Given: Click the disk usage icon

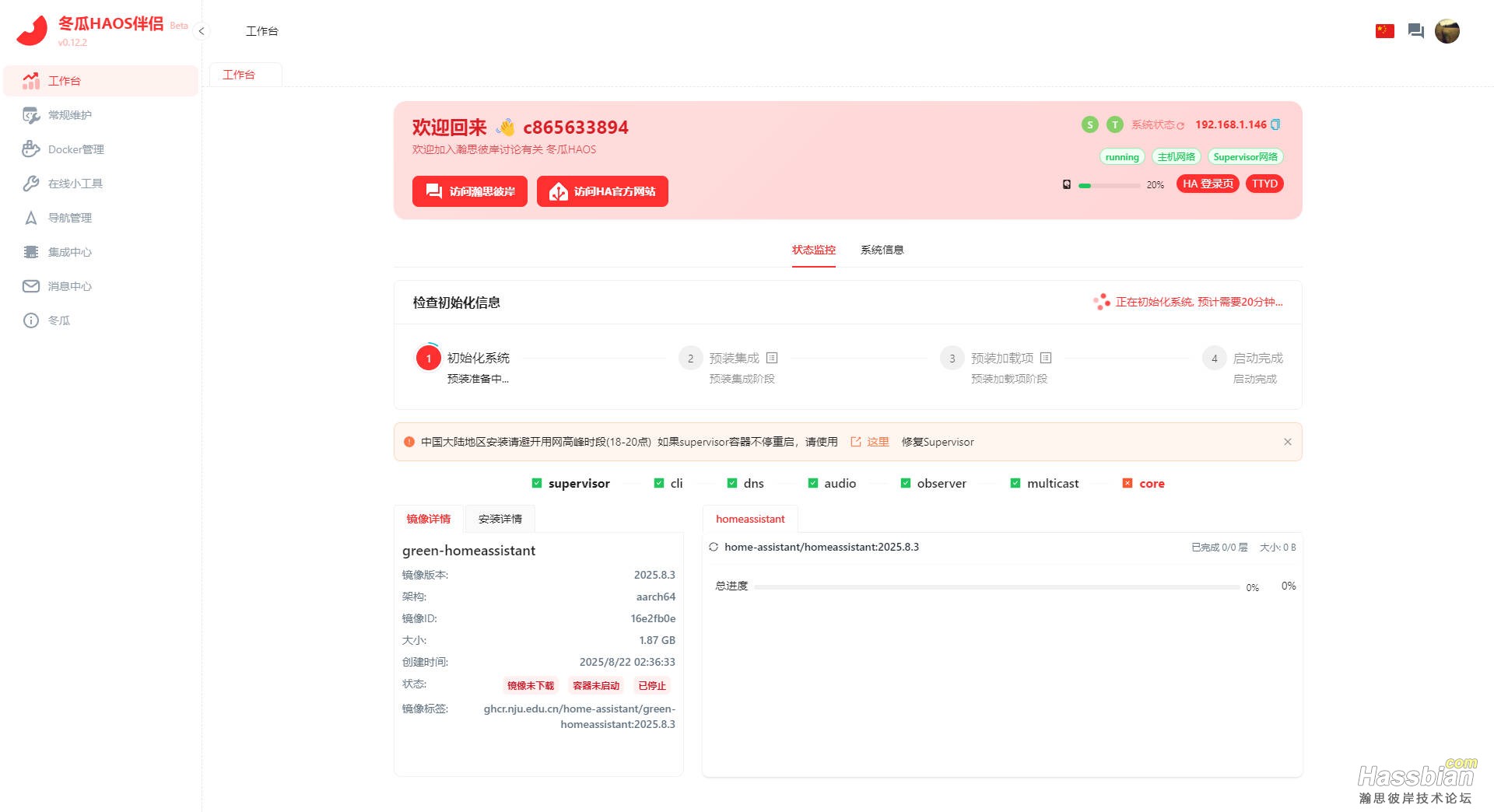Looking at the screenshot, I should [x=1067, y=184].
